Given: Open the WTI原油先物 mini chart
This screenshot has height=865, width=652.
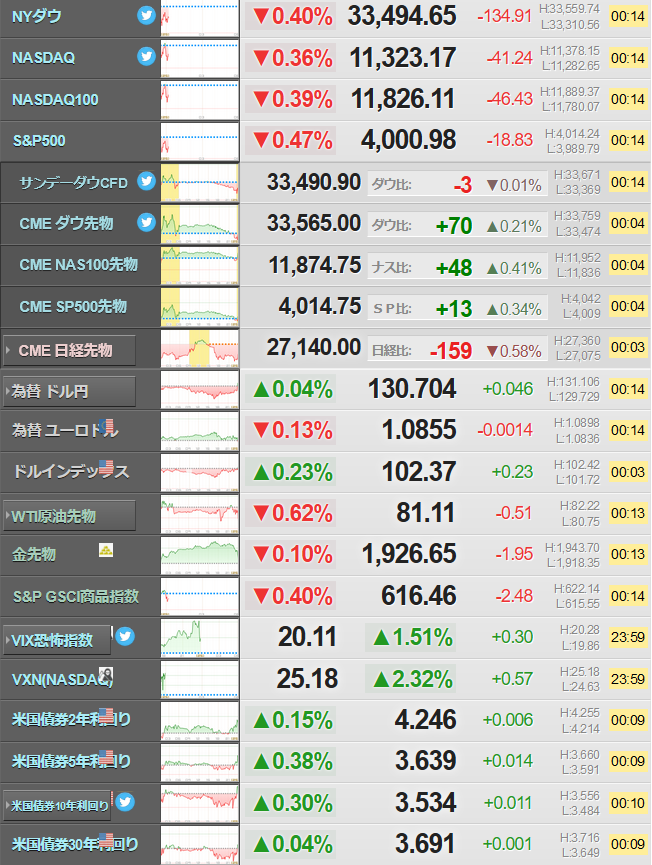Looking at the screenshot, I should [x=200, y=514].
